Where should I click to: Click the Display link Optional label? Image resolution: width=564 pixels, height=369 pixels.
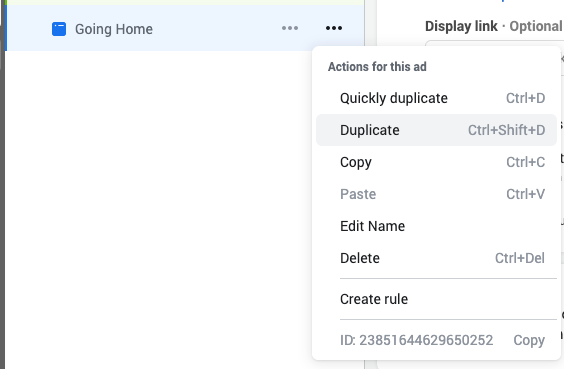pyautogui.click(x=494, y=26)
